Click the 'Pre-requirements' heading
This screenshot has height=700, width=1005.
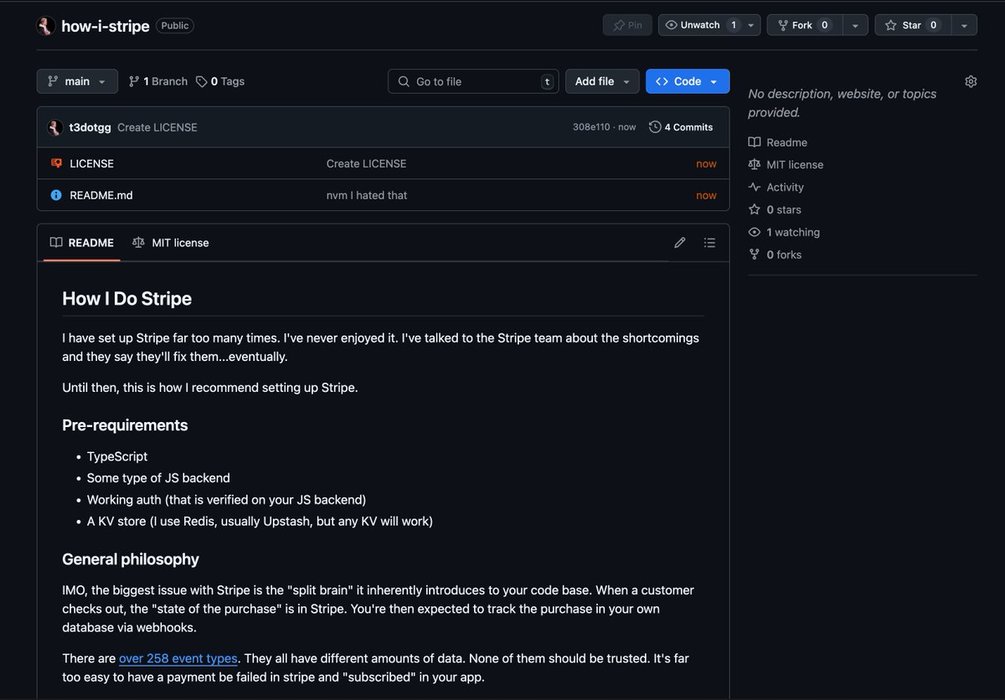[125, 425]
